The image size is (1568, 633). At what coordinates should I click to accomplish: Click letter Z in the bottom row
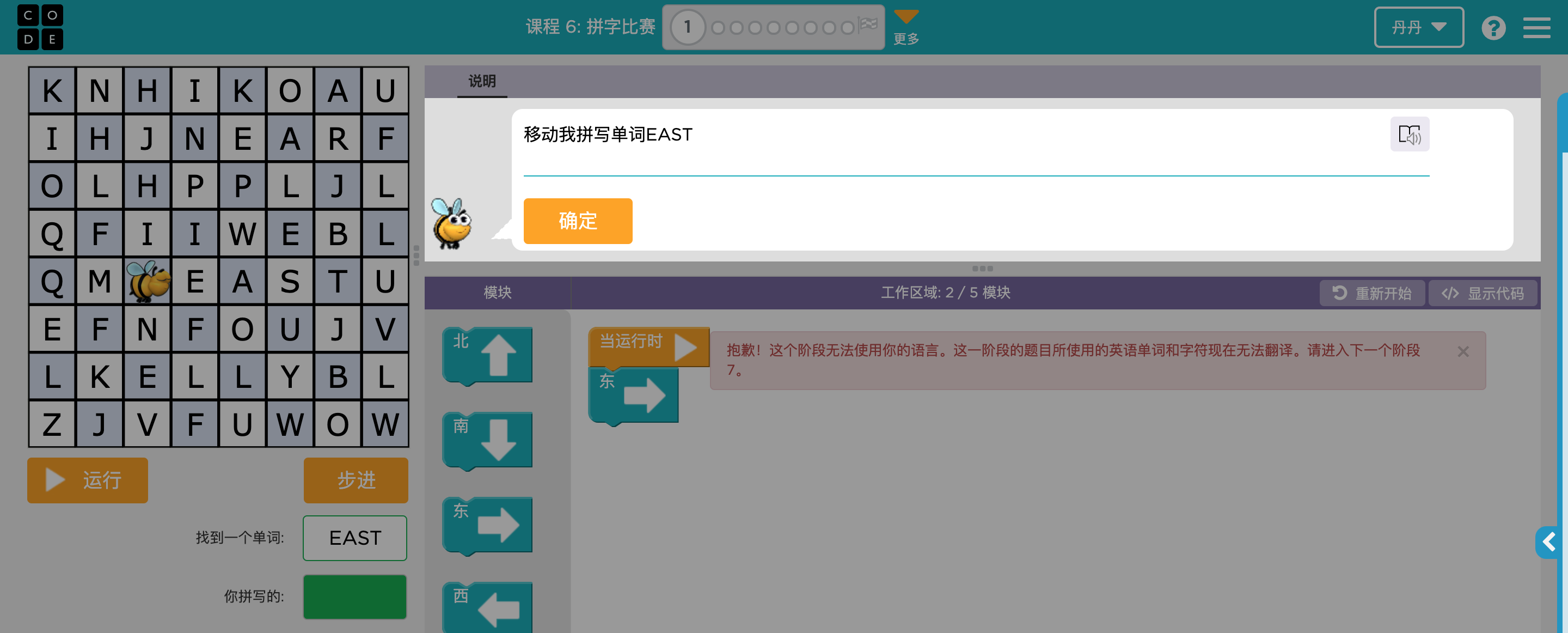click(52, 425)
